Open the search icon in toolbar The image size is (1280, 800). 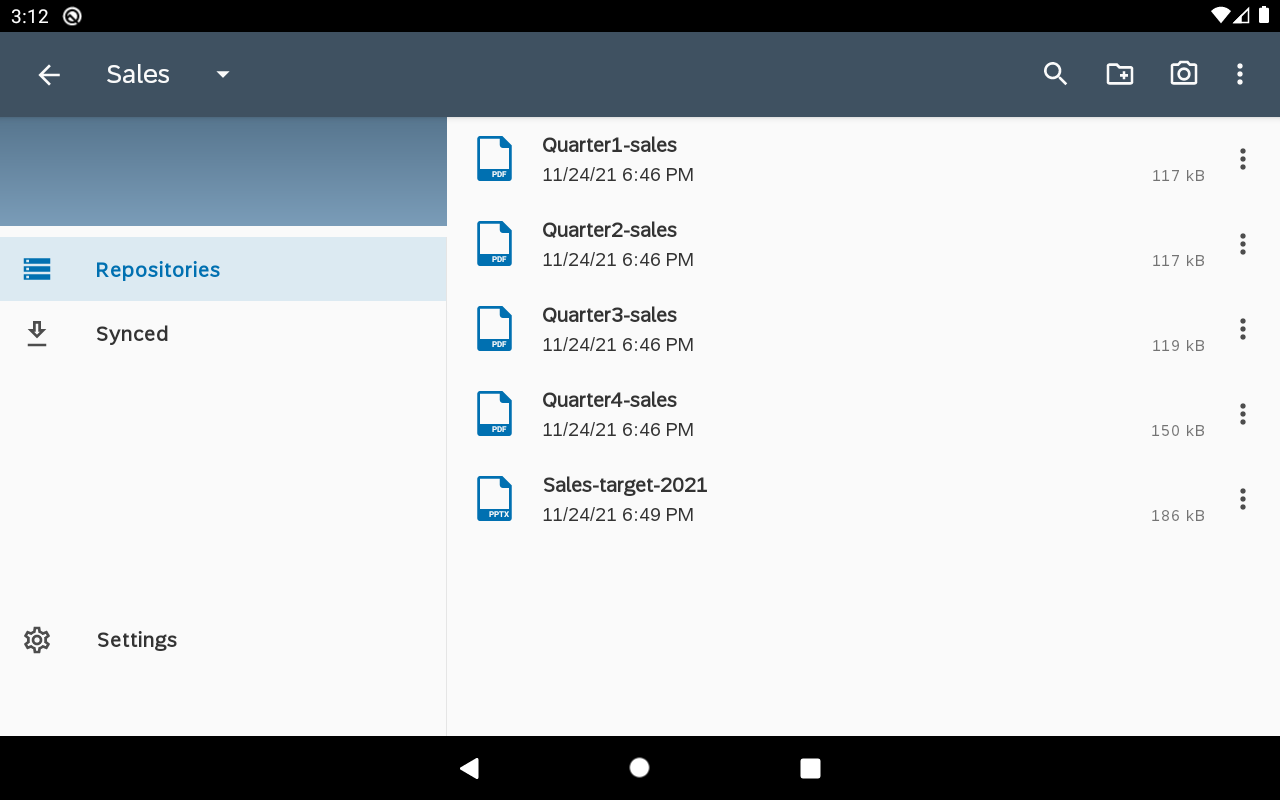point(1056,74)
